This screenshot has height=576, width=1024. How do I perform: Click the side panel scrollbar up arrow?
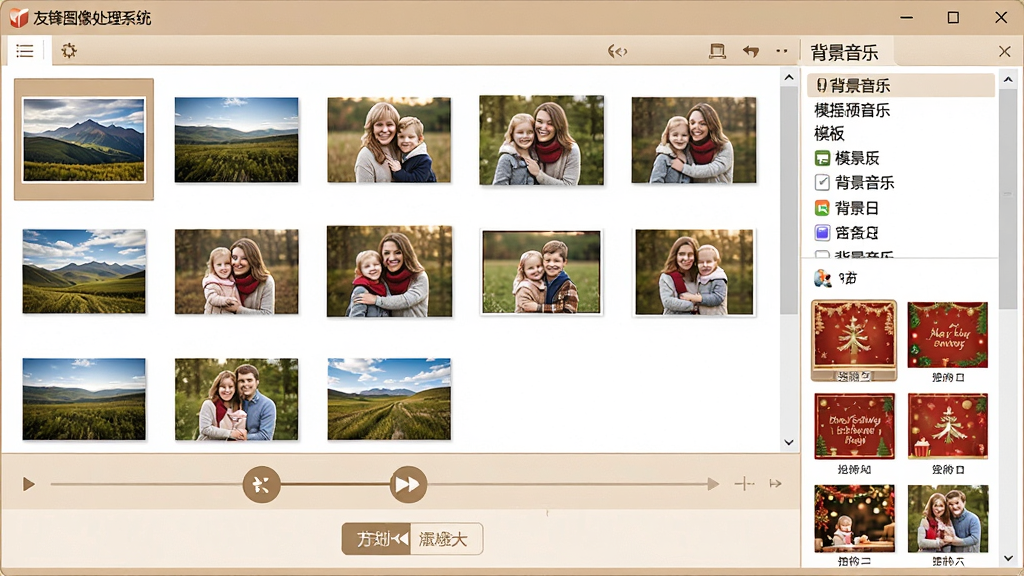click(1008, 80)
